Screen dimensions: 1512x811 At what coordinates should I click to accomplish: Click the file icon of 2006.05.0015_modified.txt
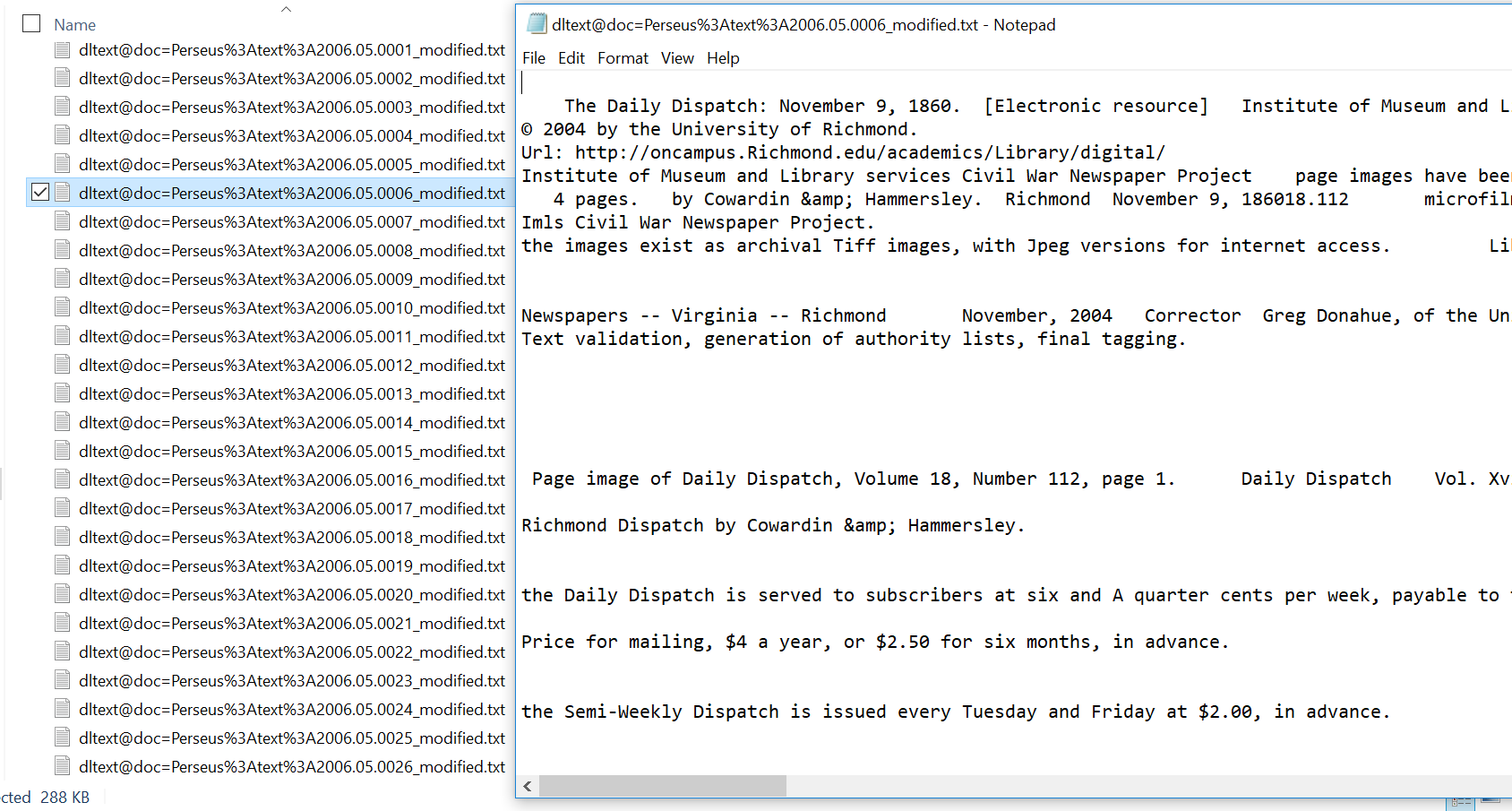click(x=62, y=451)
